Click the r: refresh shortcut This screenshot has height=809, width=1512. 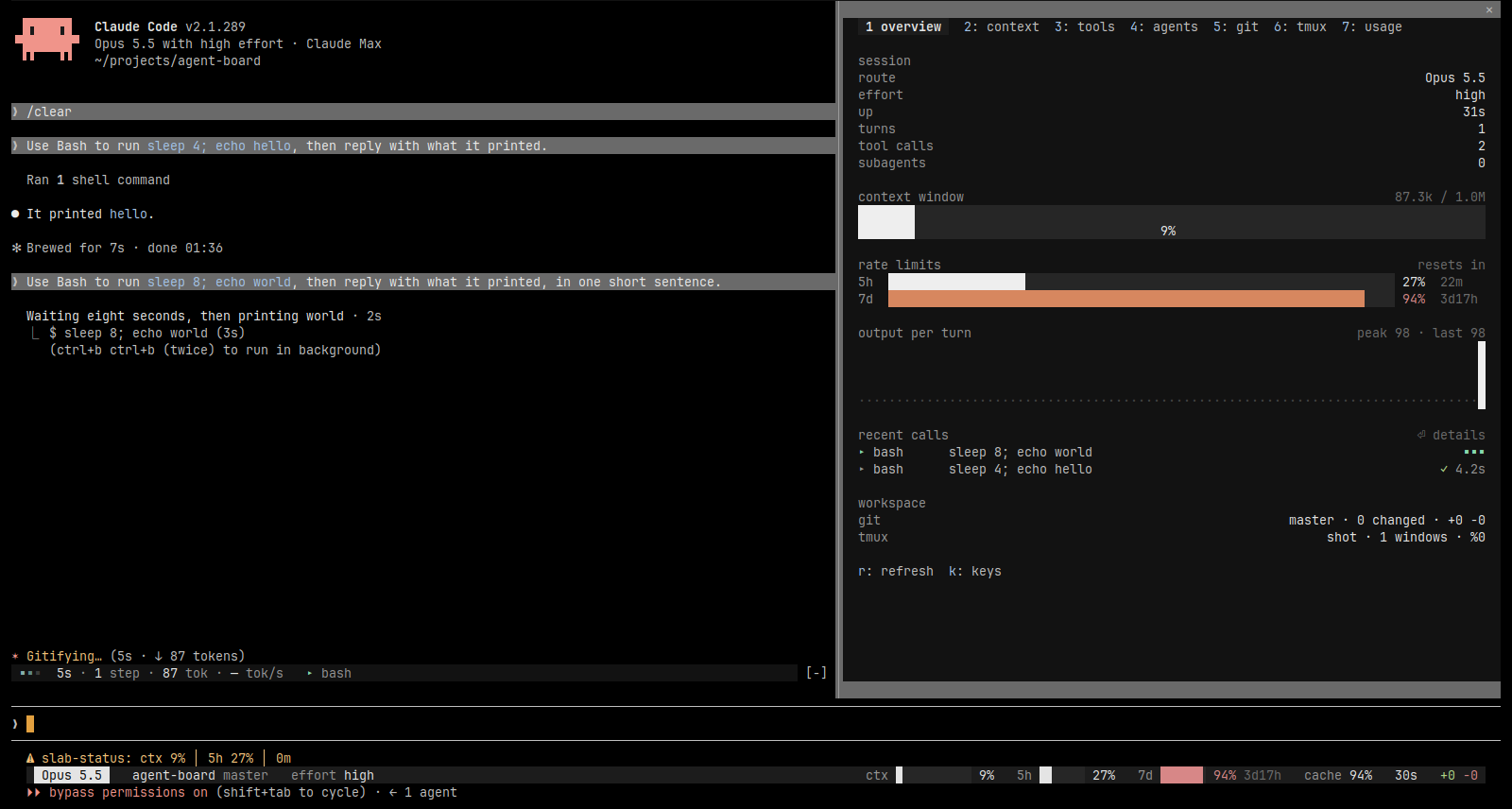896,571
